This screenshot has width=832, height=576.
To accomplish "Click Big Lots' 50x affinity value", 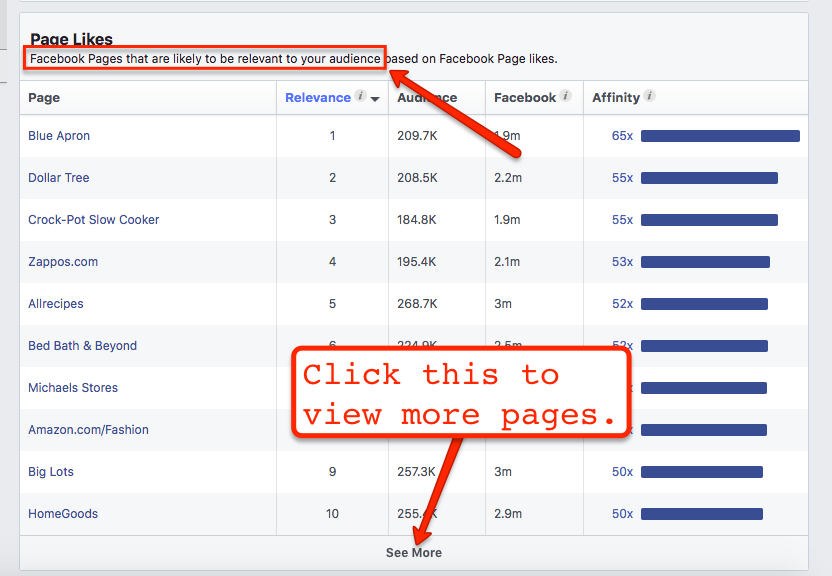I will point(622,472).
